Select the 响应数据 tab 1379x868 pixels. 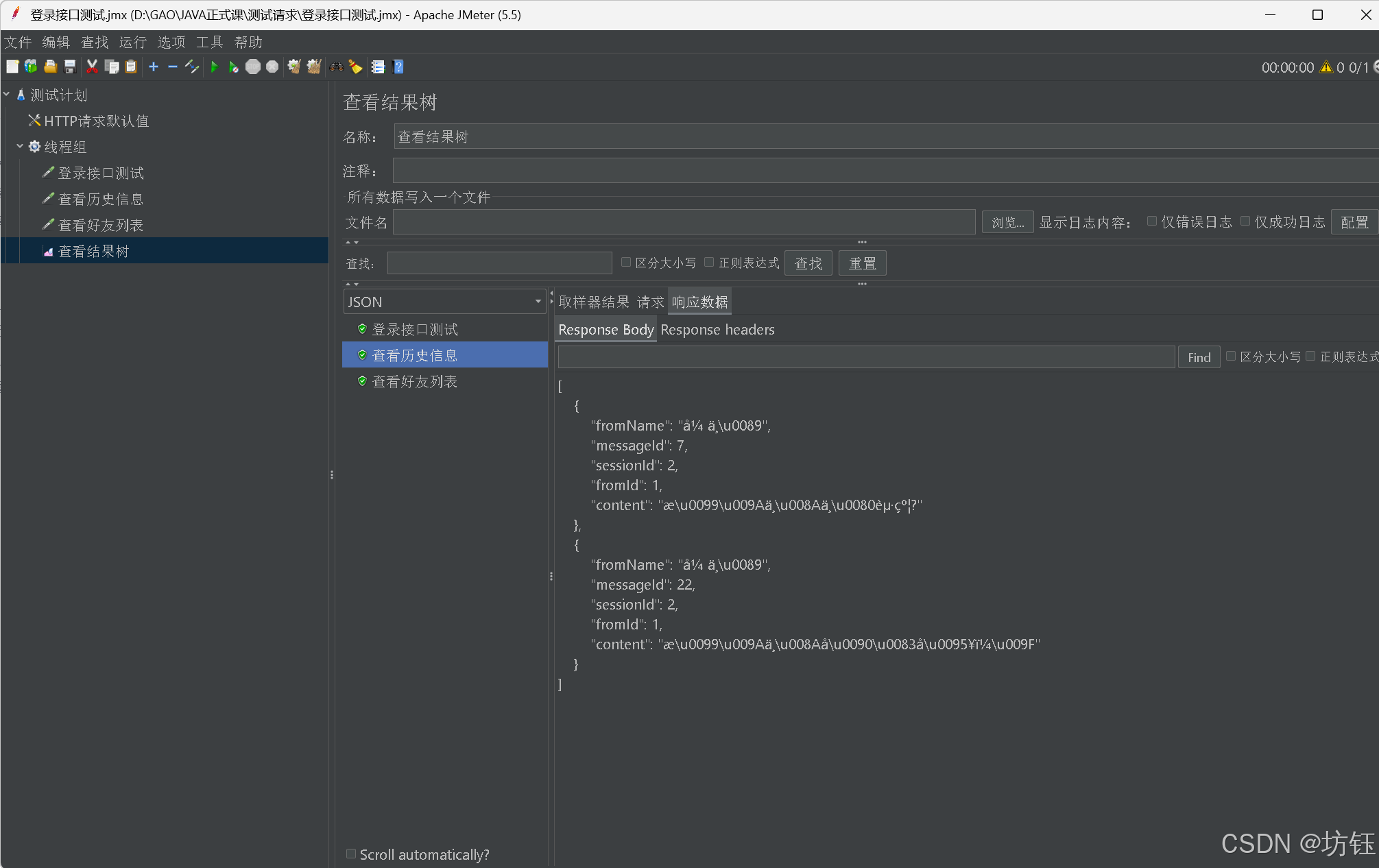click(700, 302)
